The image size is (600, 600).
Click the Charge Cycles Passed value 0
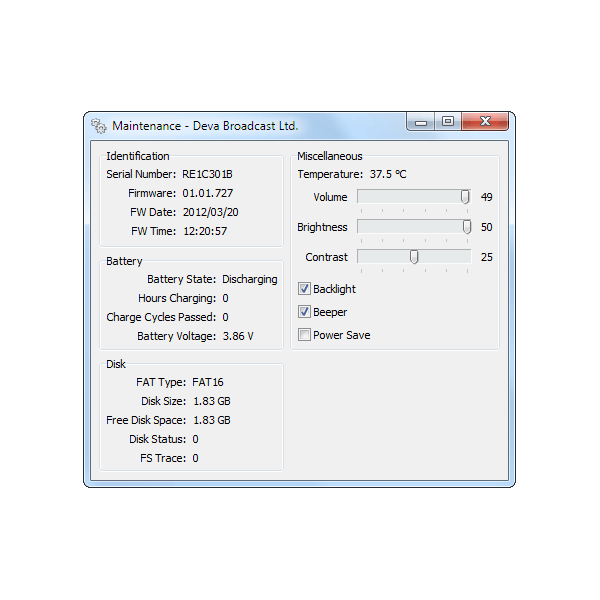[x=225, y=317]
